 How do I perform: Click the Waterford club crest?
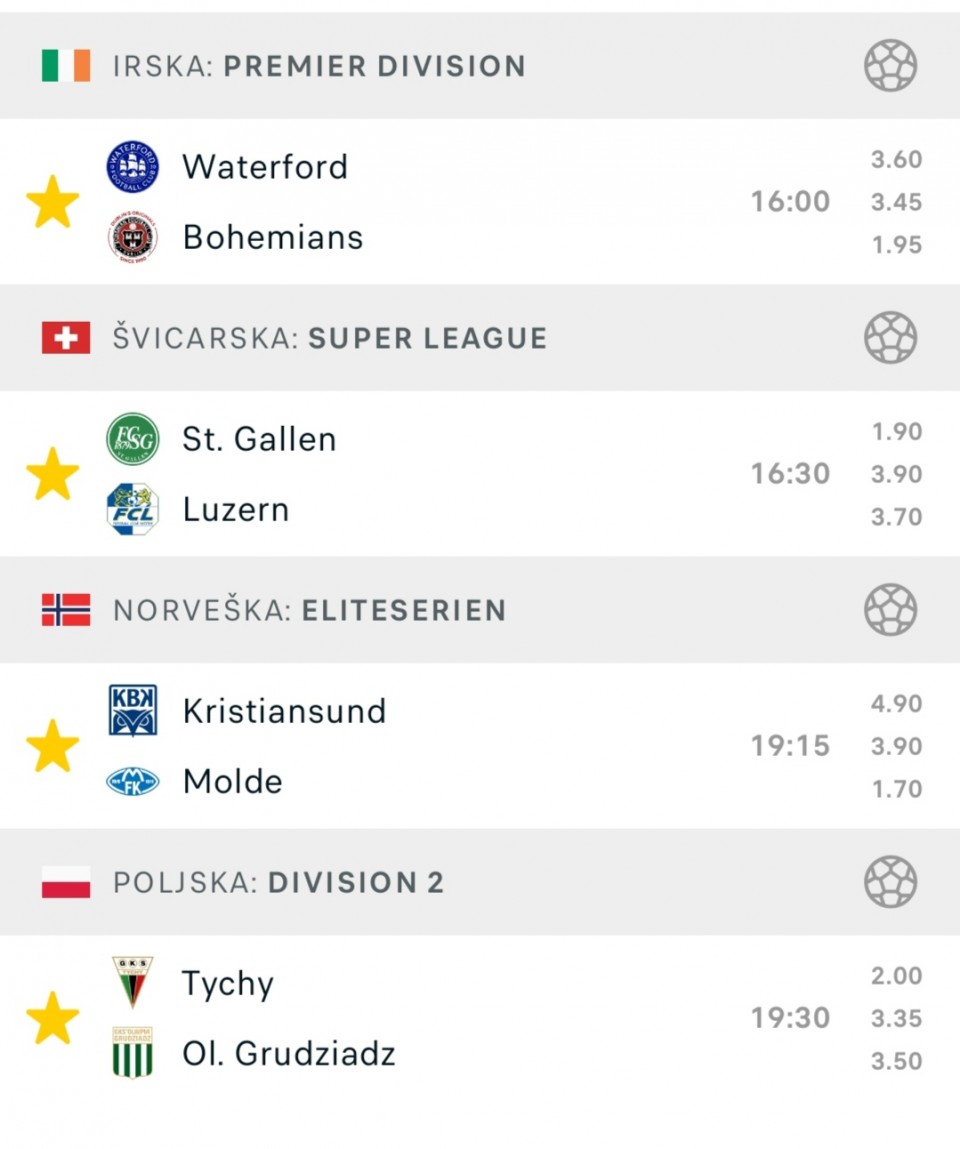pos(133,167)
